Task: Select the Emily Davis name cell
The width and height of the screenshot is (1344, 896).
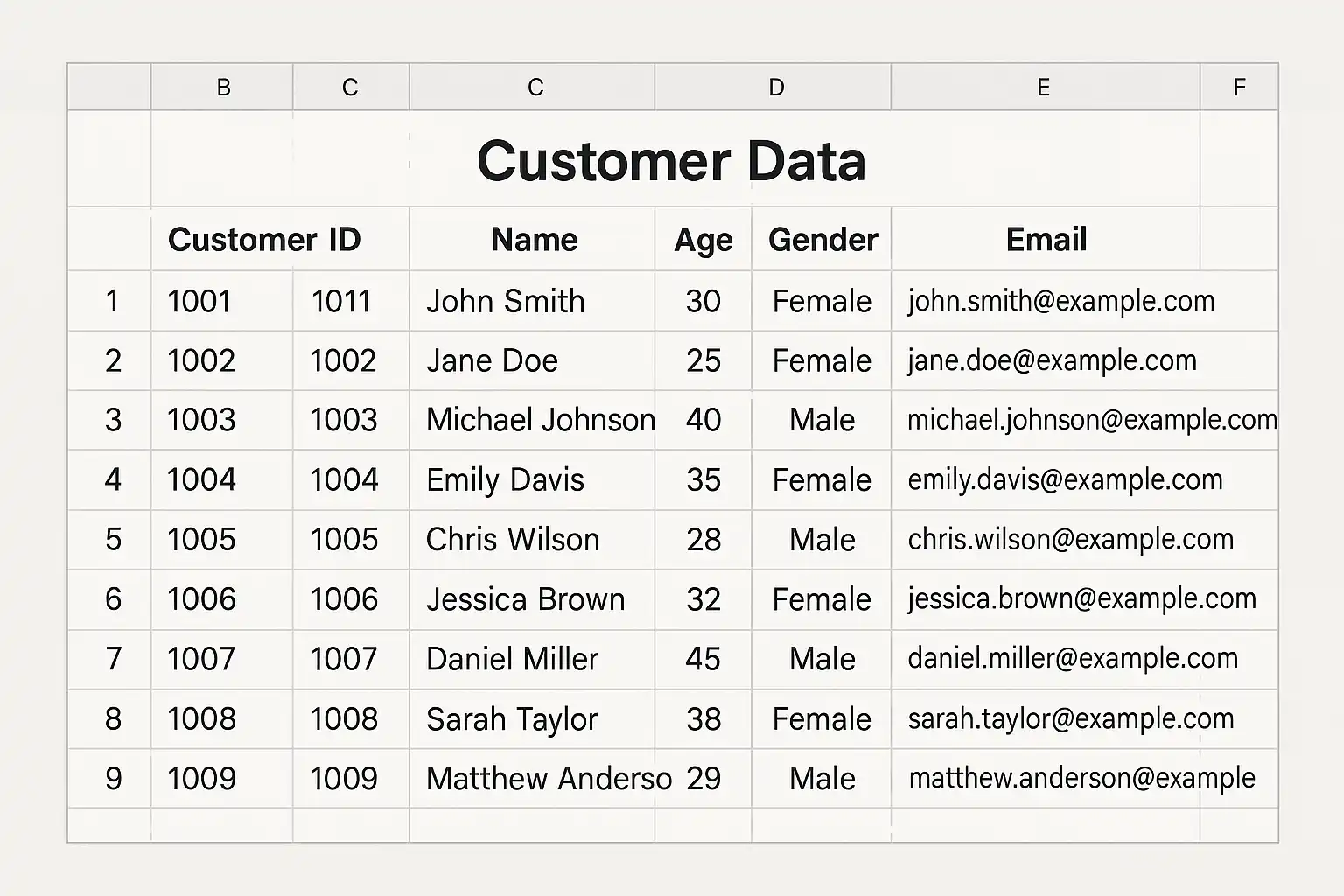Action: click(x=505, y=479)
